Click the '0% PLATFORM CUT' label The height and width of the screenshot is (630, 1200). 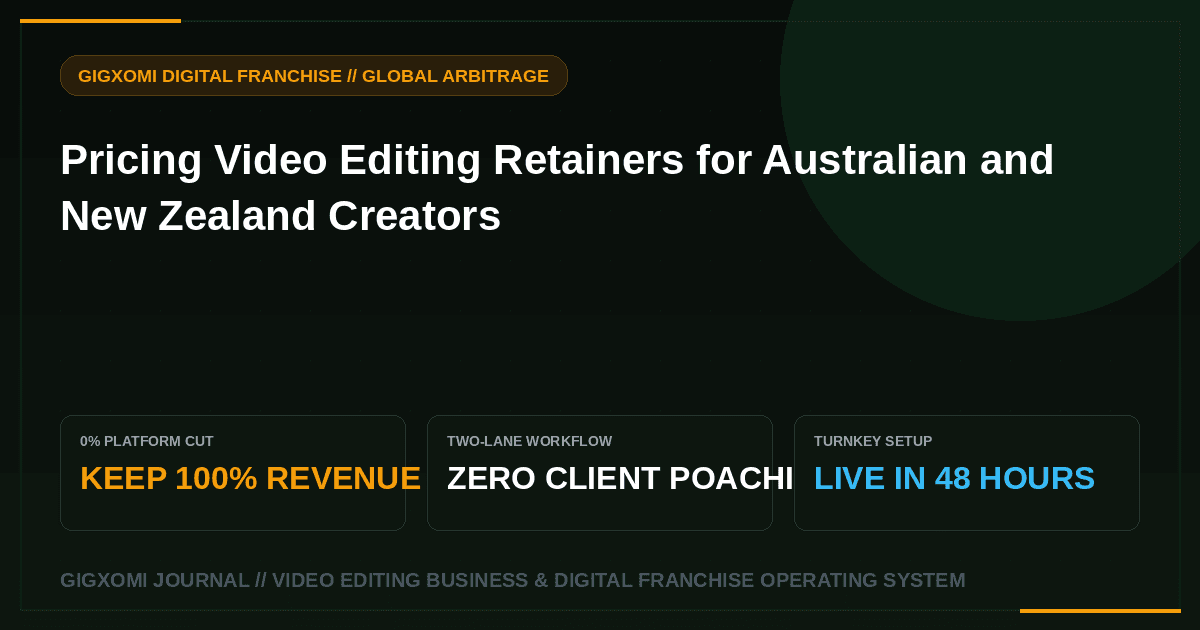tap(146, 441)
